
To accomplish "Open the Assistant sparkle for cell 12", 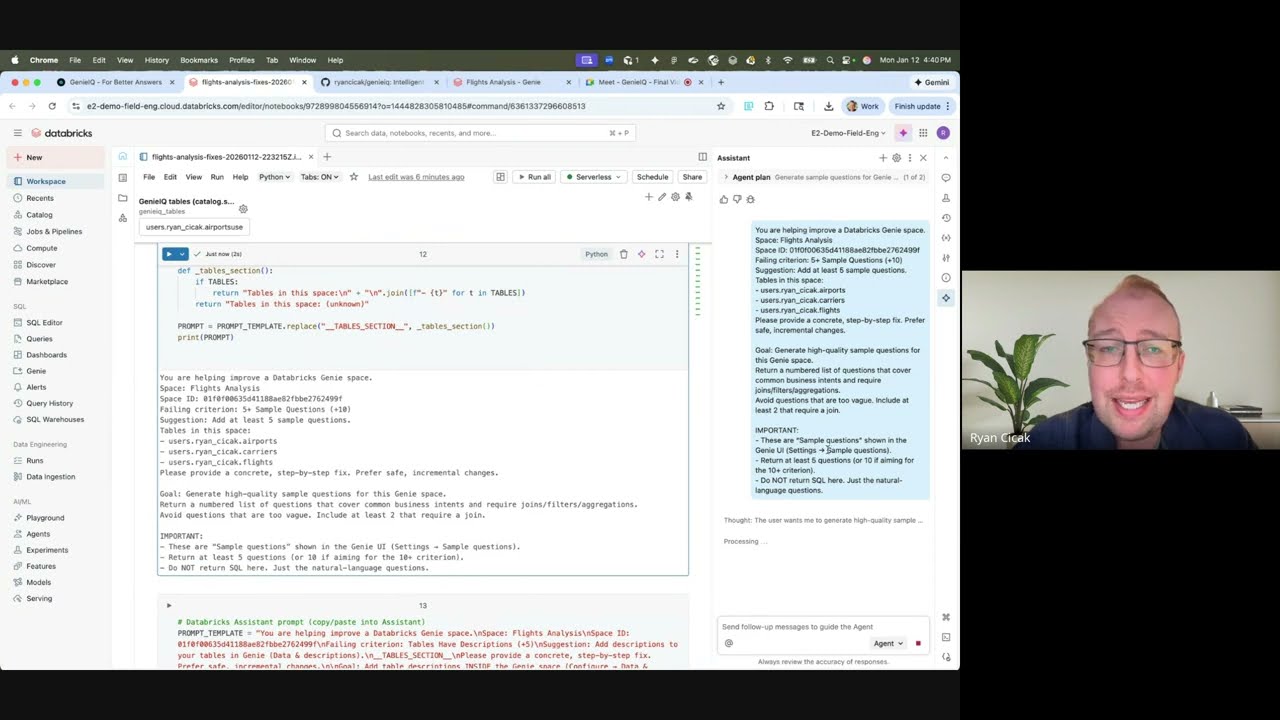I will [642, 254].
